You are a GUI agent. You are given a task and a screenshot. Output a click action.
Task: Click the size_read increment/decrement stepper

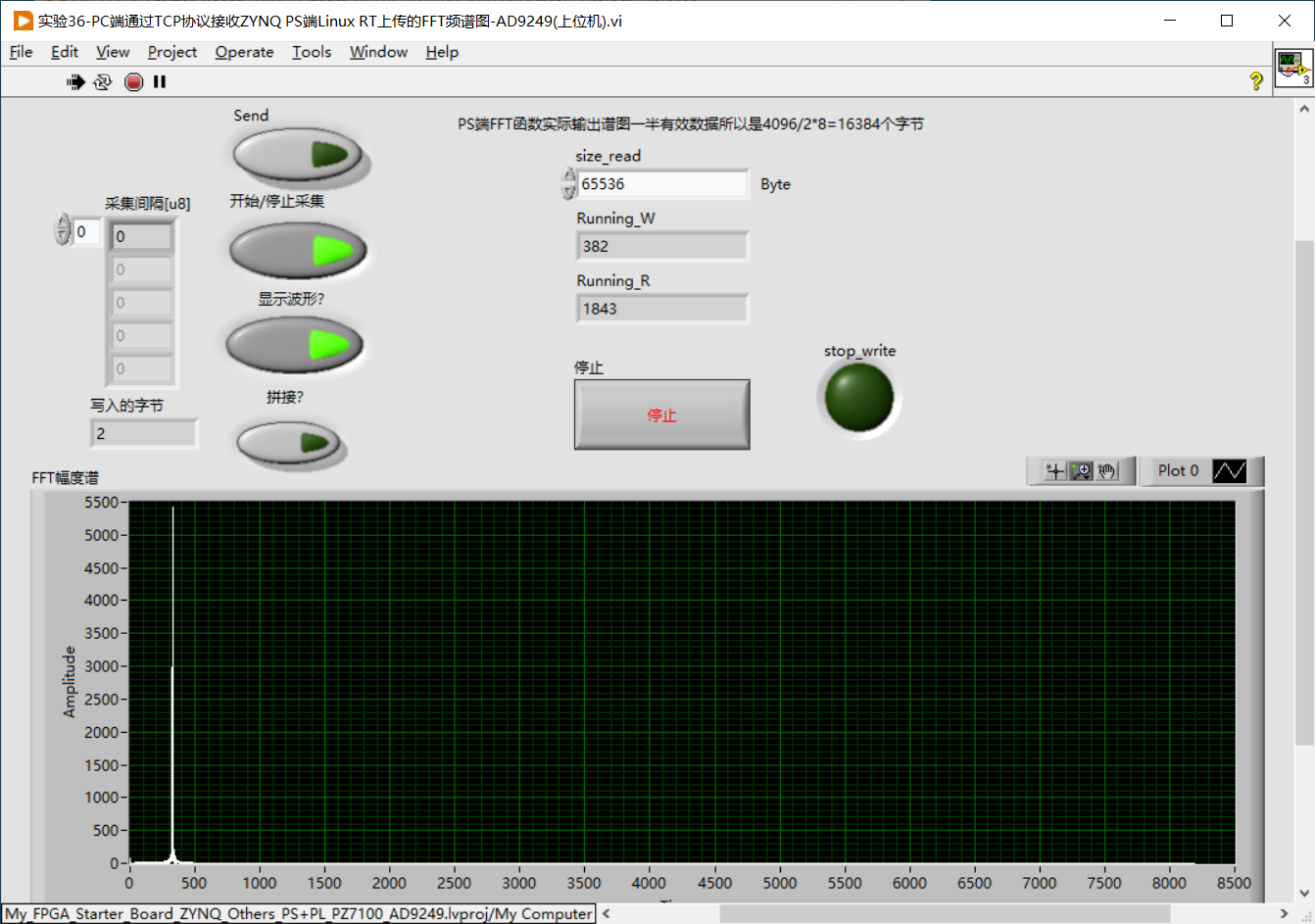pos(568,183)
